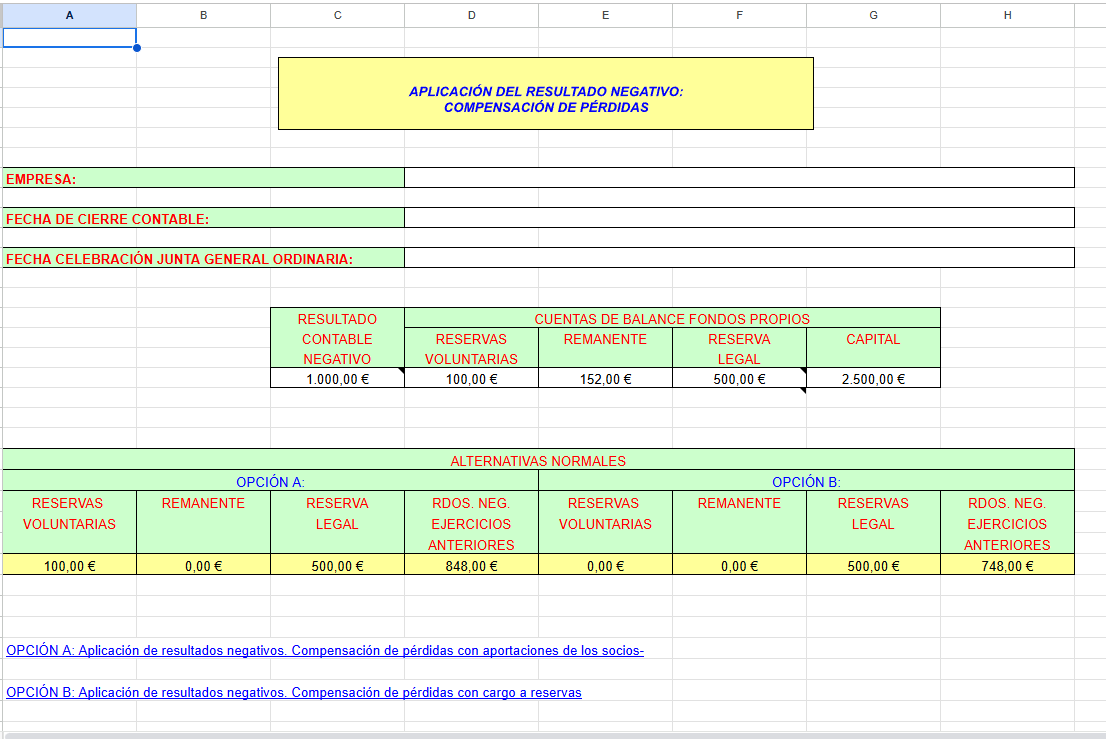Click the FECHA DE CIERRE CONTABLE input field

click(x=739, y=218)
